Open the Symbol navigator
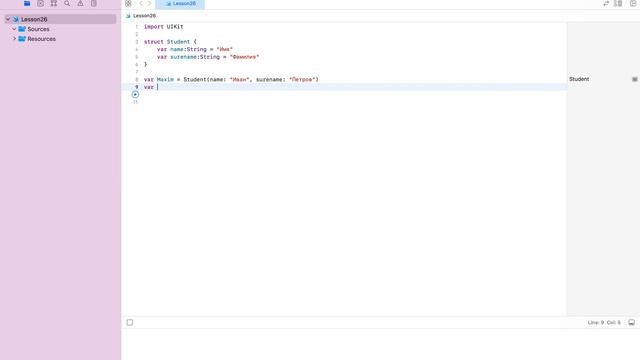 54,3
